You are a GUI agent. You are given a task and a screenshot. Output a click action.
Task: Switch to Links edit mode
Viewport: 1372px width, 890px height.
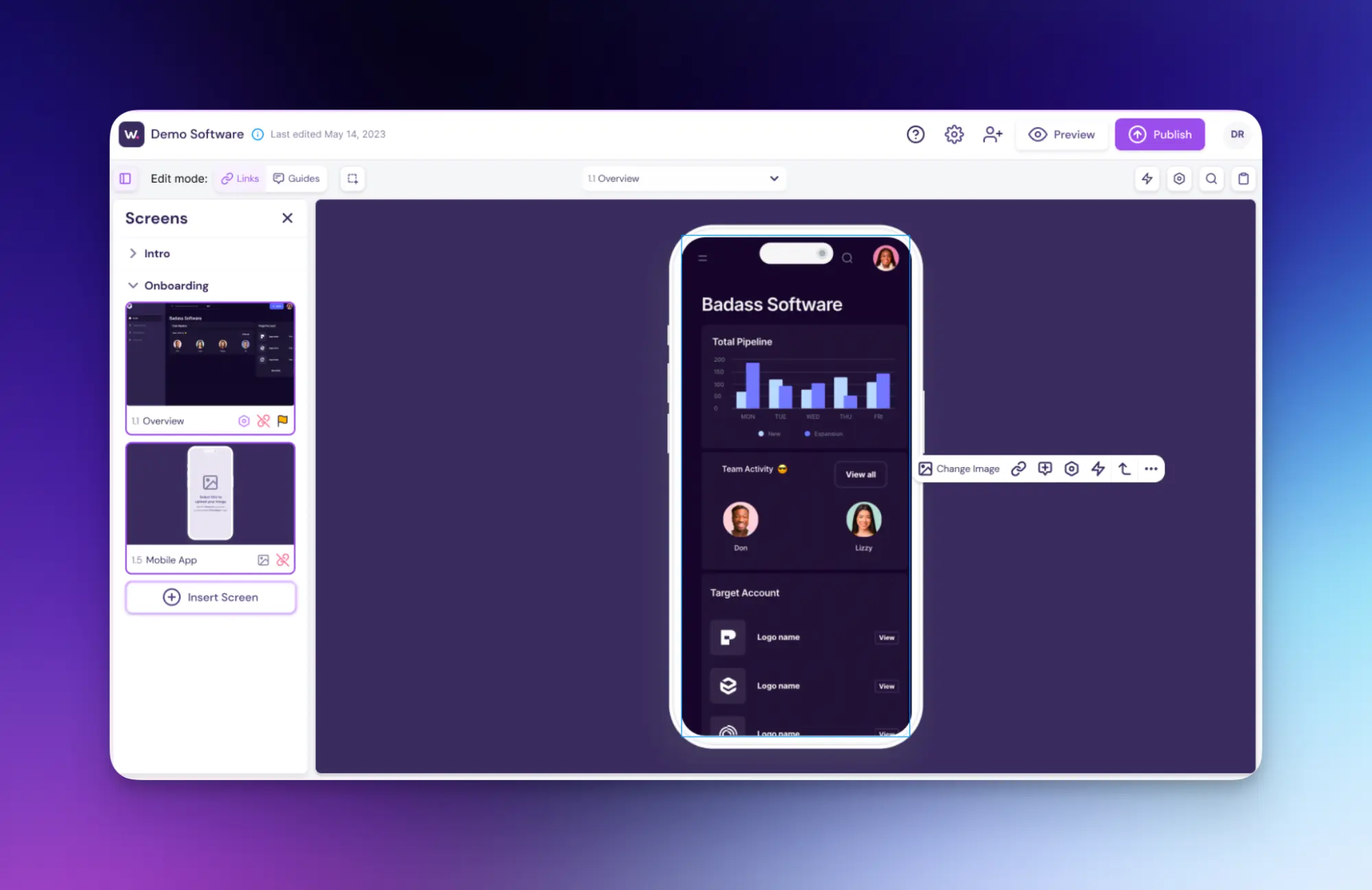(x=239, y=178)
